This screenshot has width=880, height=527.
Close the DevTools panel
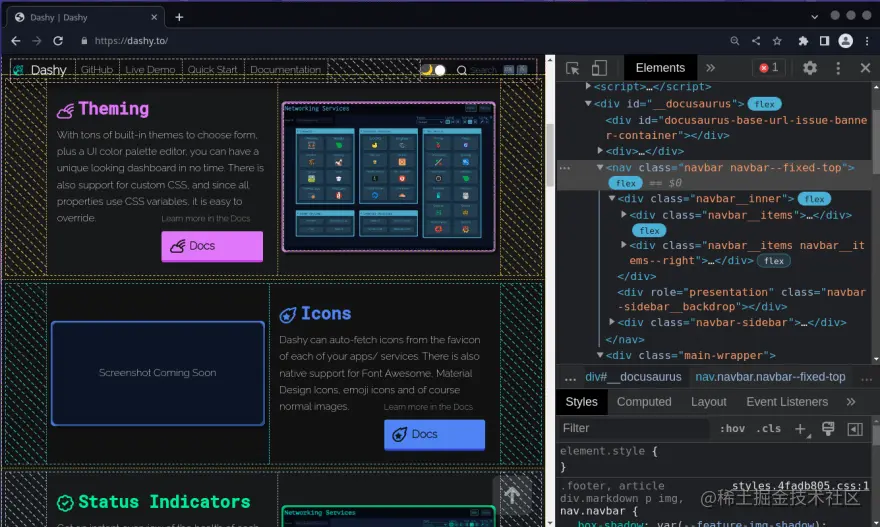865,68
